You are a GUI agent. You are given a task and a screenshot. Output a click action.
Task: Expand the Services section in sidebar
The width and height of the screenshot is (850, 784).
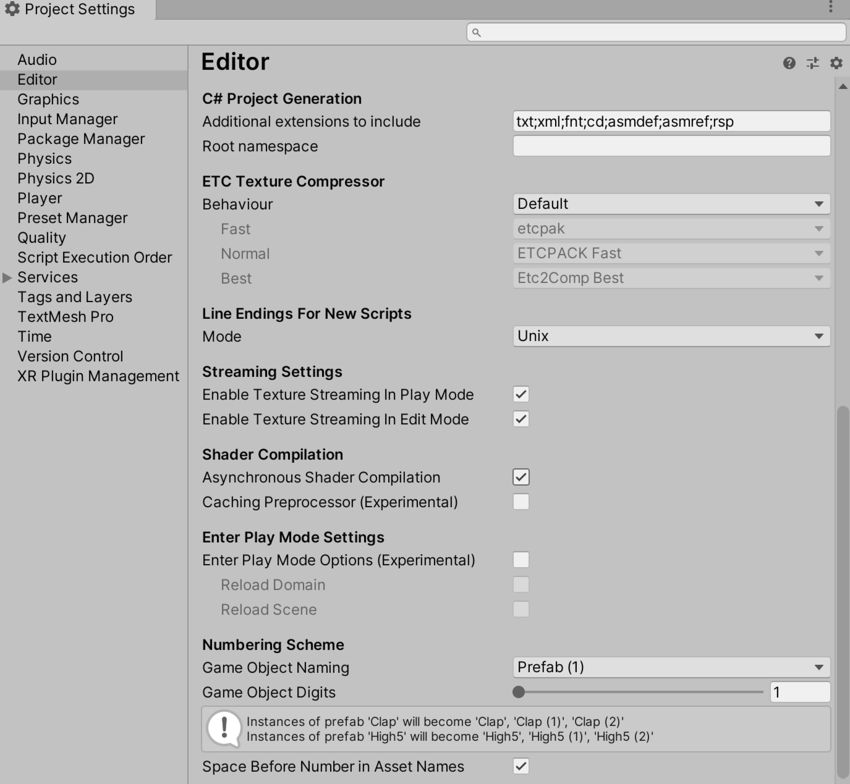coord(6,277)
